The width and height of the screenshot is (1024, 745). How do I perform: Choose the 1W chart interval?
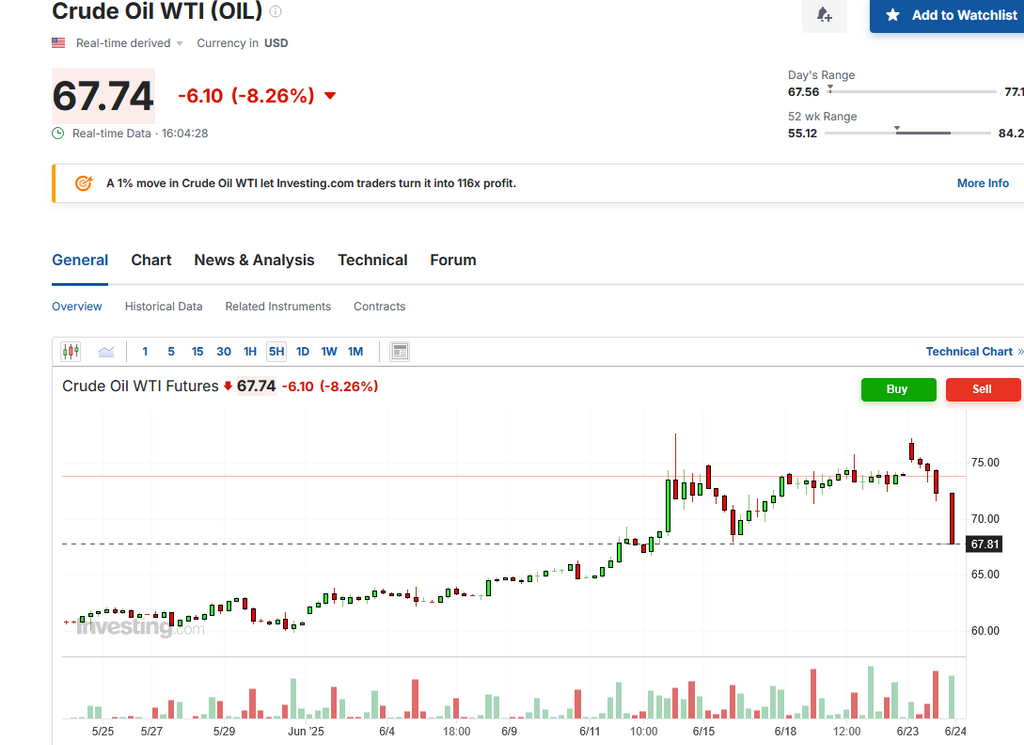click(x=329, y=352)
